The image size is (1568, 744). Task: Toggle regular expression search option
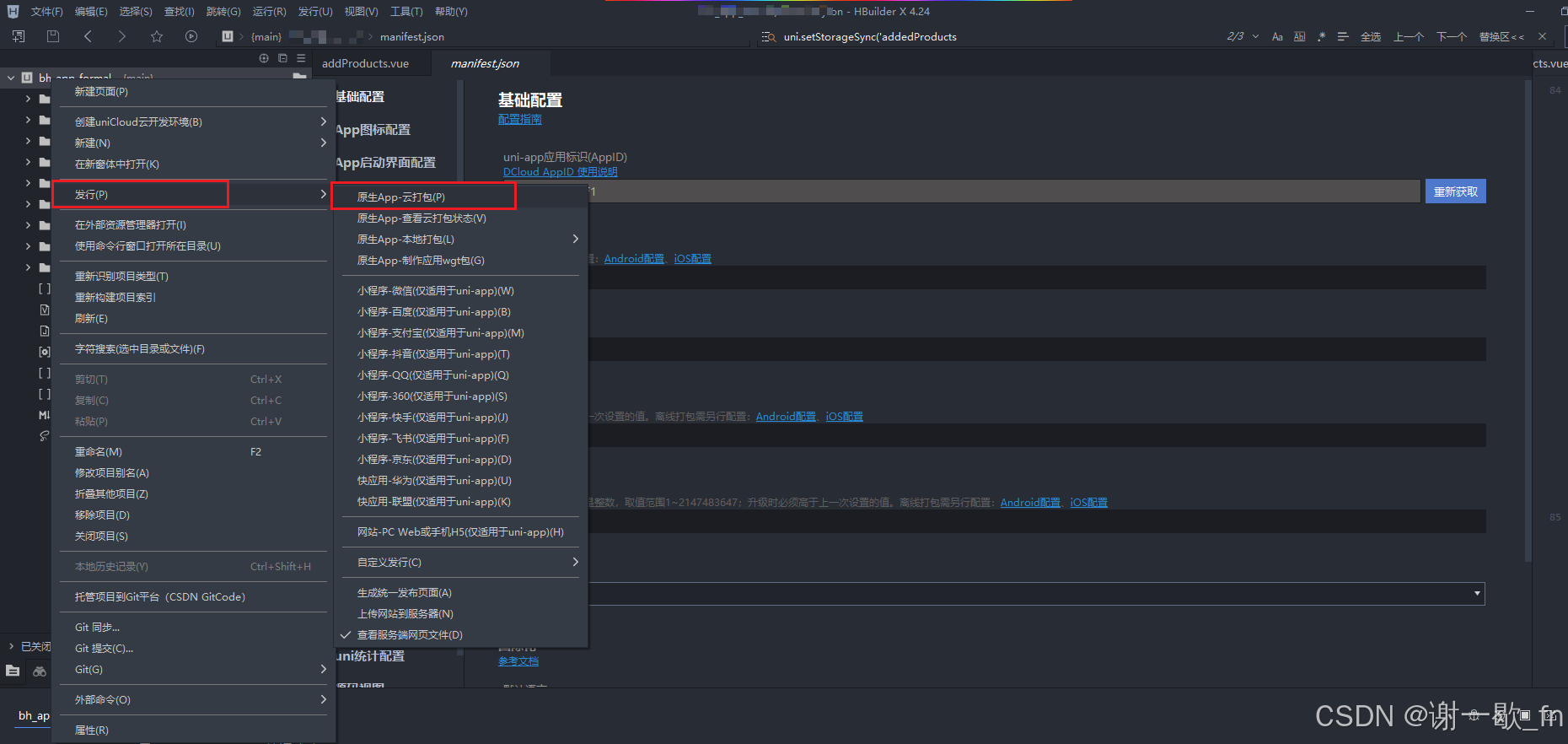point(1321,36)
